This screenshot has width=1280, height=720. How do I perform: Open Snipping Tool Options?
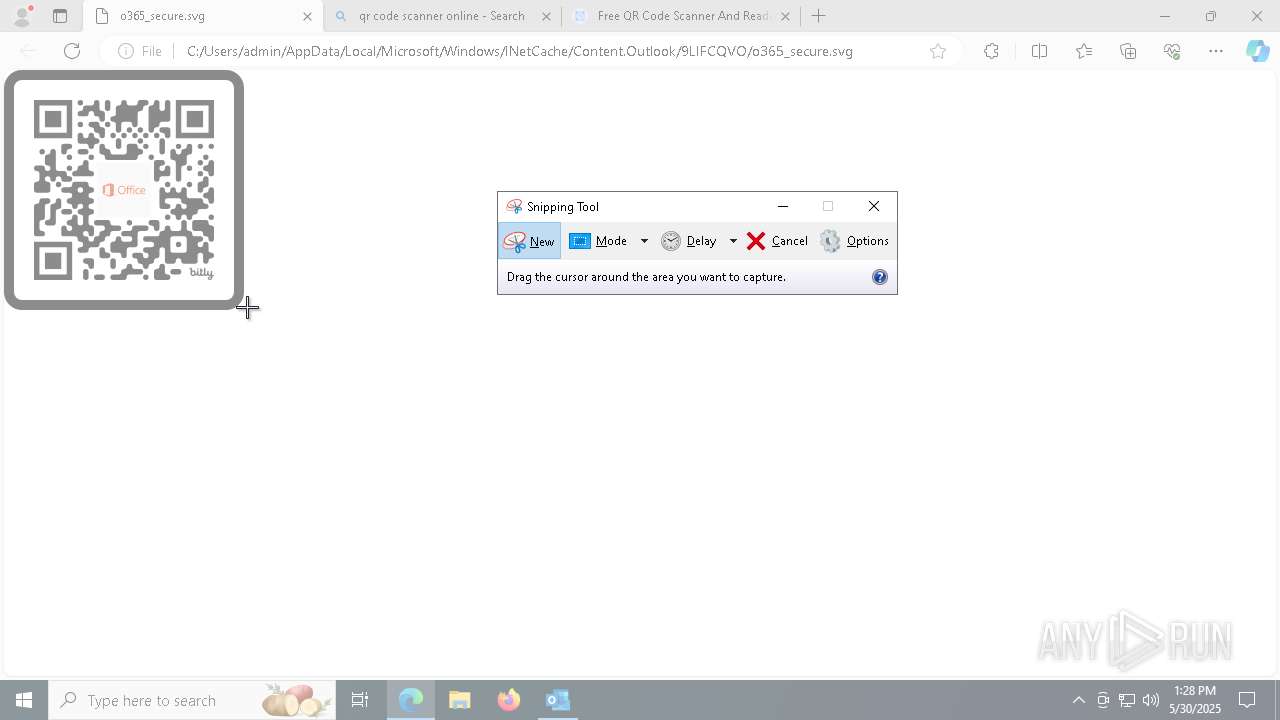pyautogui.click(x=854, y=241)
